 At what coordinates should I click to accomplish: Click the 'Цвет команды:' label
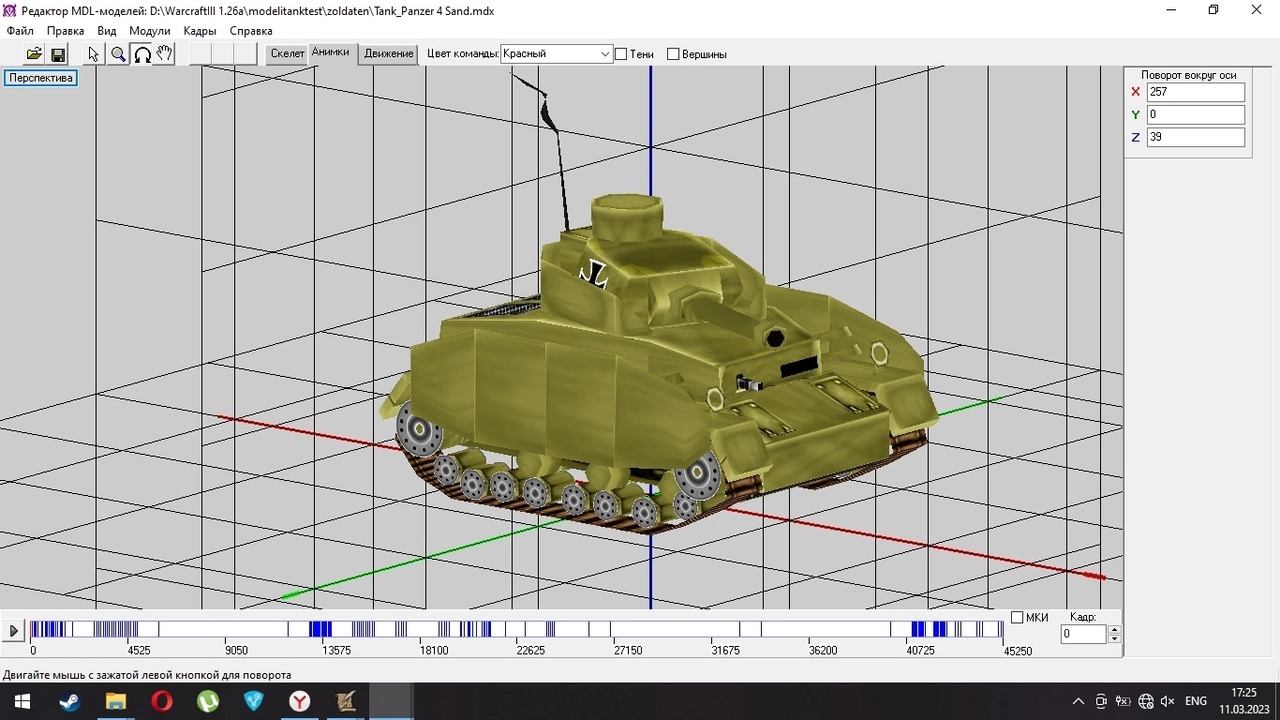point(462,54)
